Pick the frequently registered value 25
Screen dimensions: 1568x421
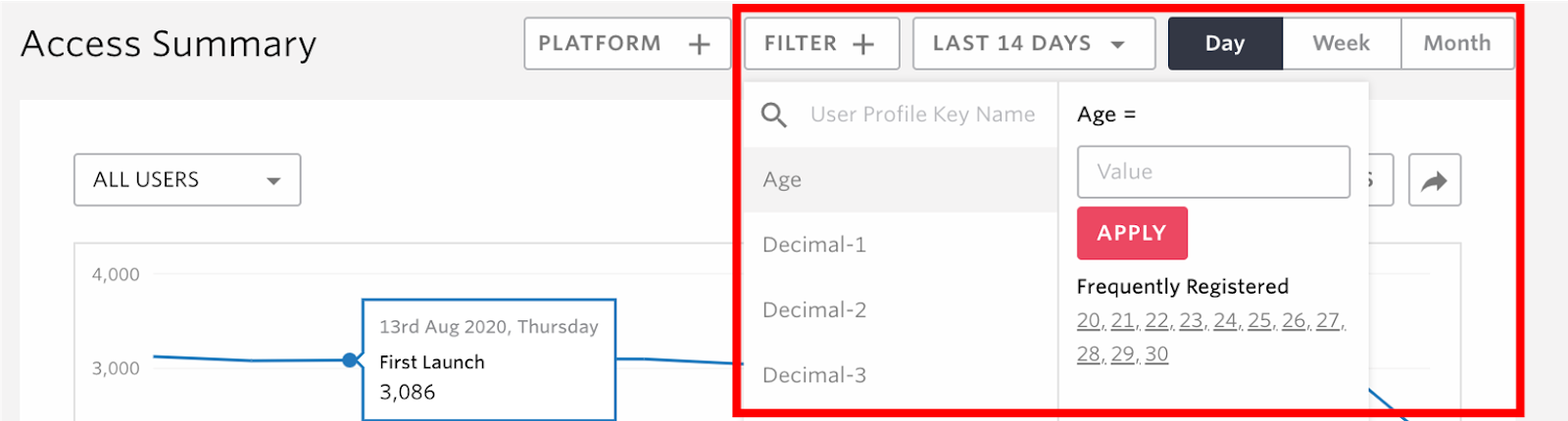1259,321
